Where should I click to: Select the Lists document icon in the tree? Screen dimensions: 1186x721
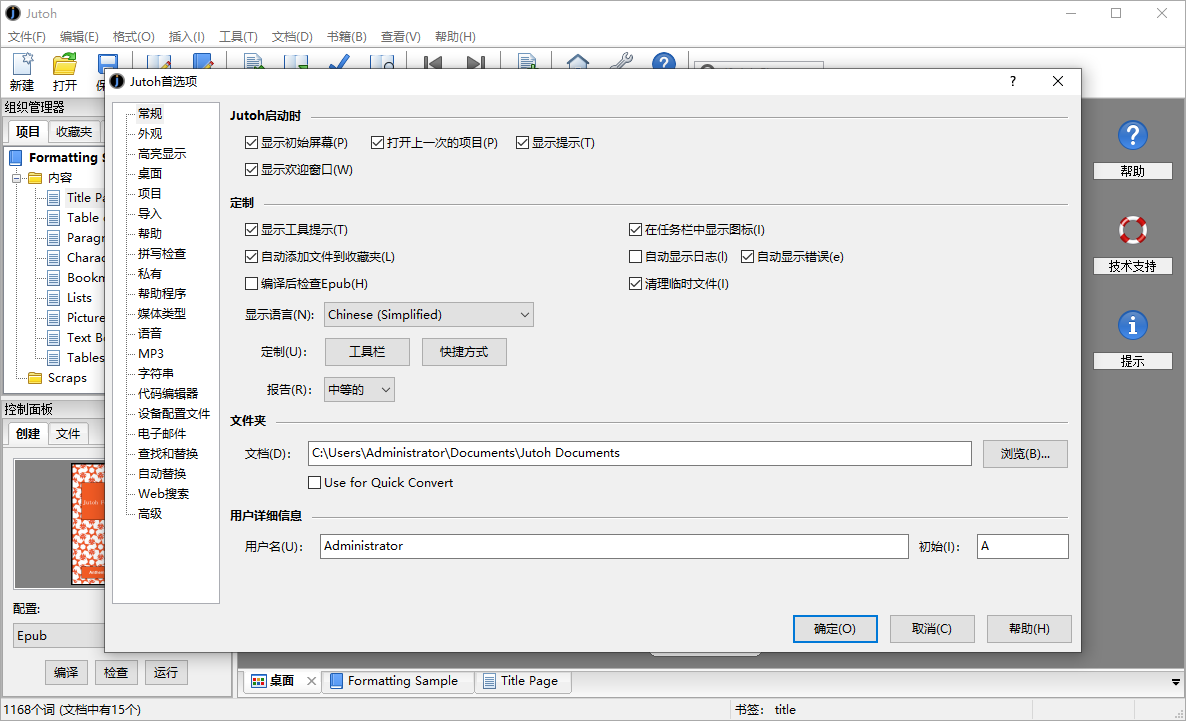(52, 297)
